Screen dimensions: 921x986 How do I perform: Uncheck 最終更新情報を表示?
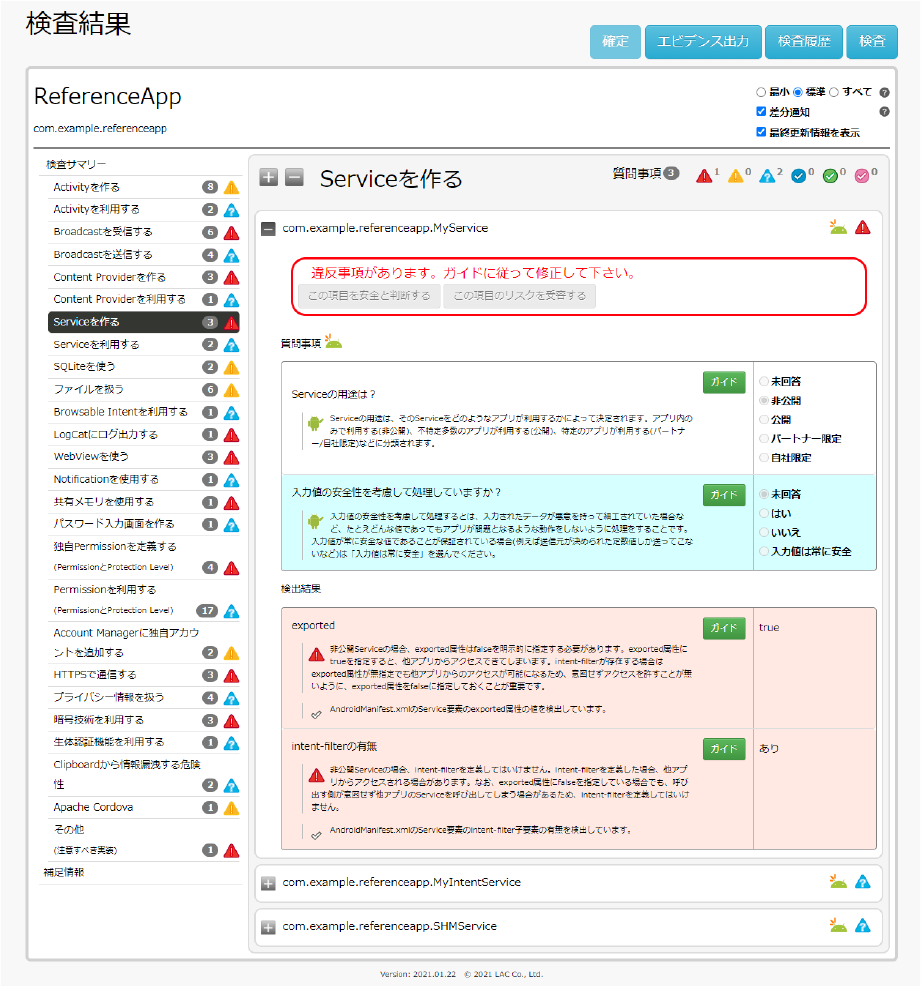[x=761, y=131]
